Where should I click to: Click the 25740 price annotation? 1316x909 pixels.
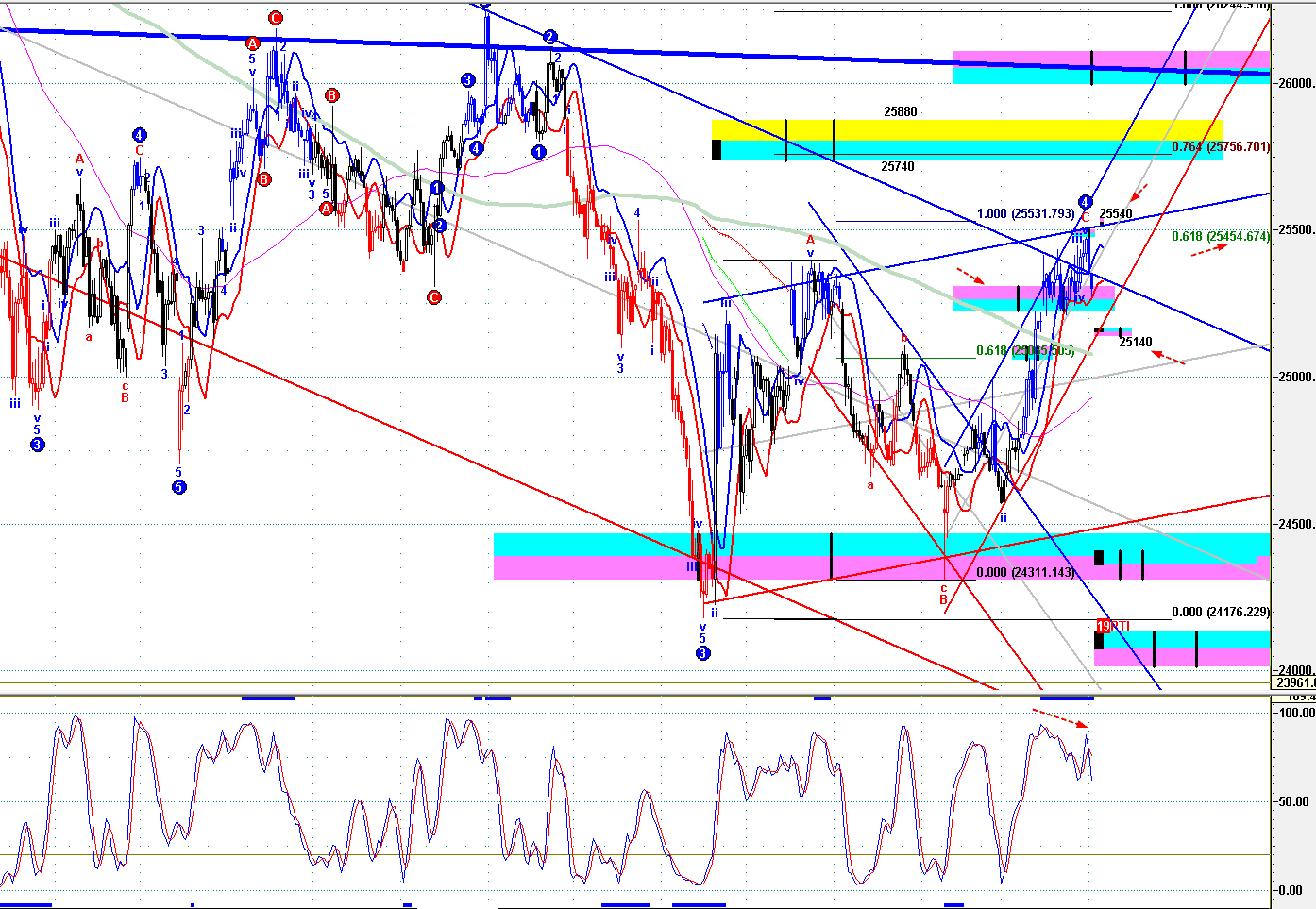(897, 167)
